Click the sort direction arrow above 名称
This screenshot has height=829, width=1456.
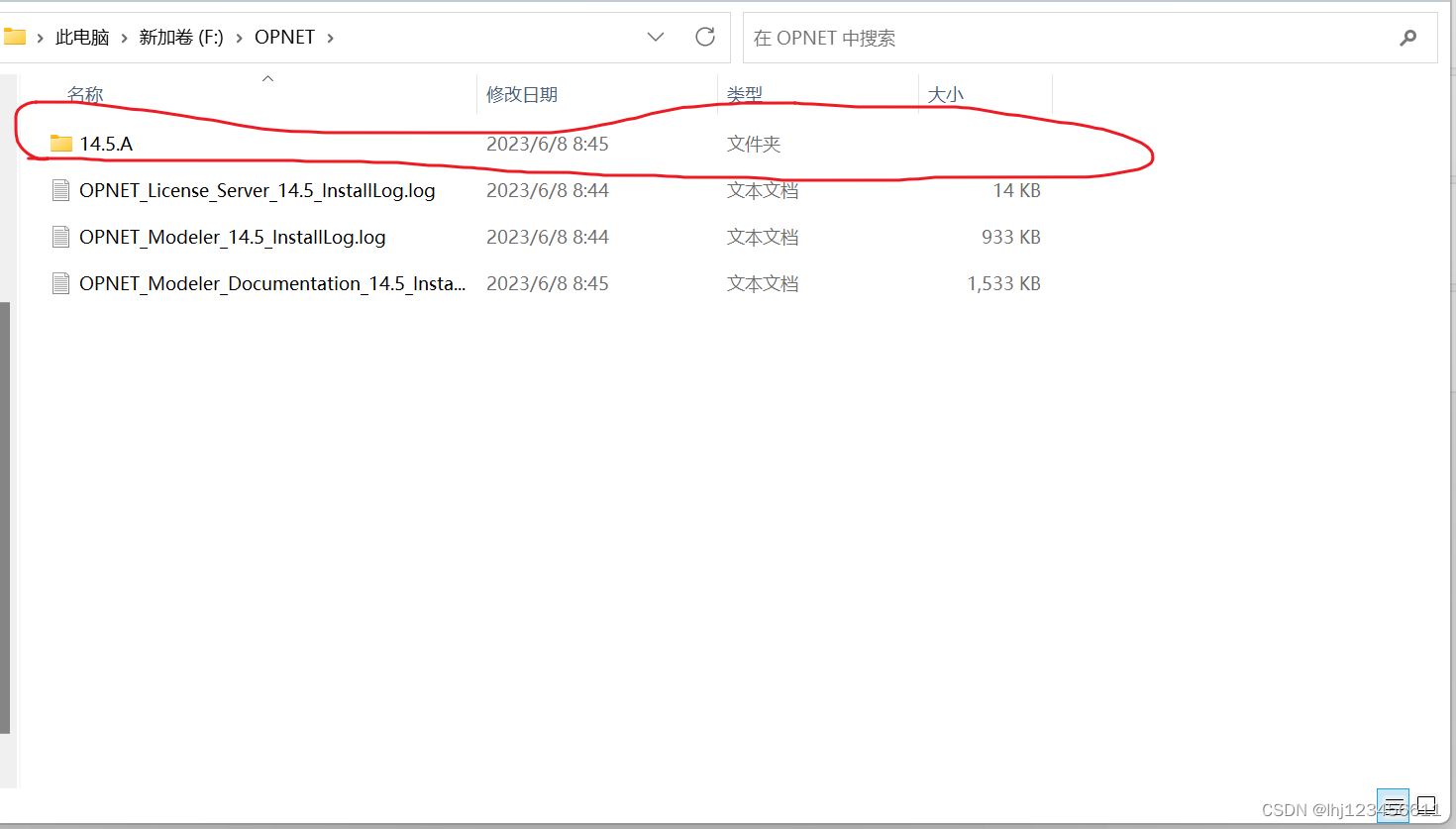pos(266,76)
